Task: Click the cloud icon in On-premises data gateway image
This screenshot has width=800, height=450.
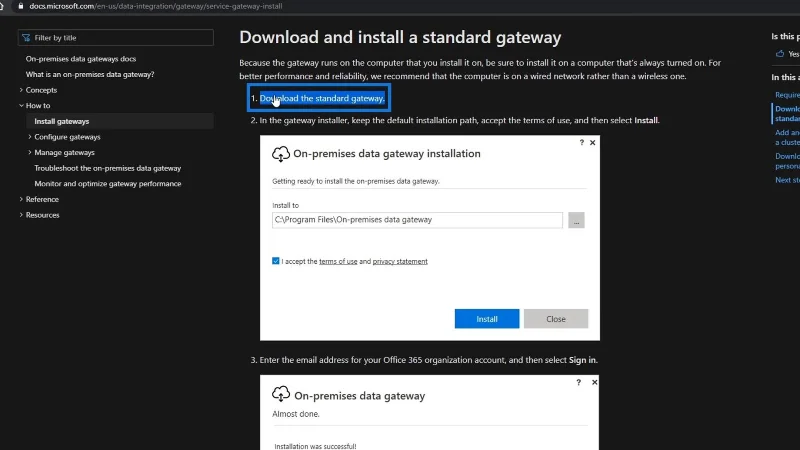Action: pyautogui.click(x=281, y=394)
